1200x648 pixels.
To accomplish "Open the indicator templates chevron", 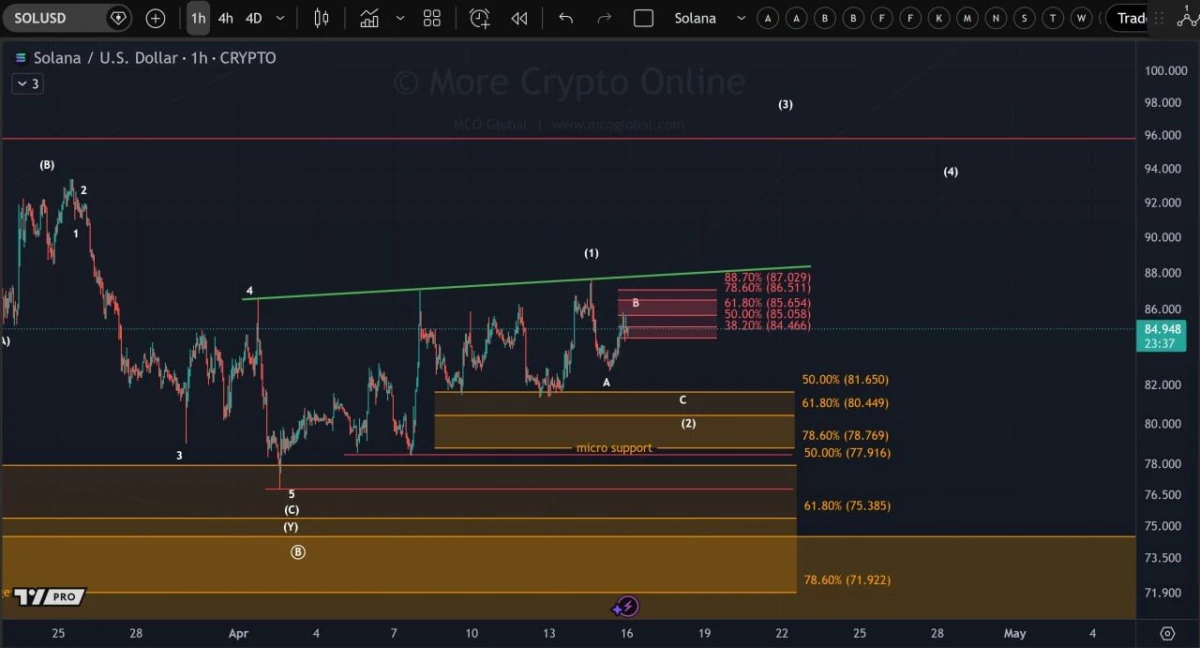I will [x=398, y=17].
